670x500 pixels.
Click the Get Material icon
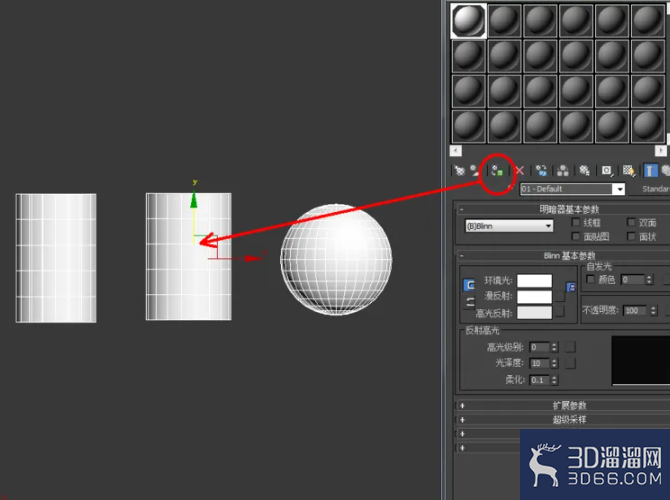point(459,171)
